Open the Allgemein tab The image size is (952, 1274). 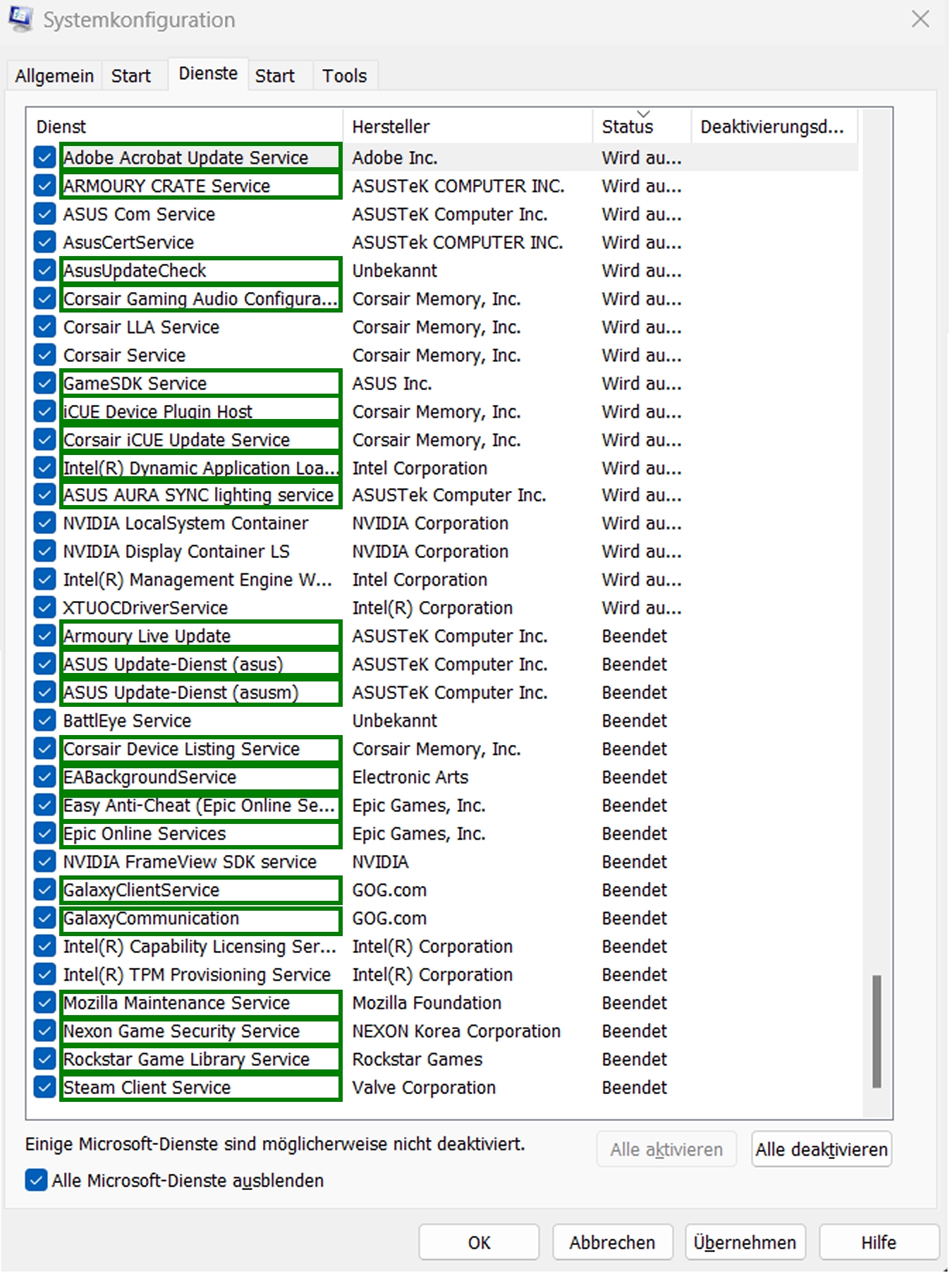click(x=54, y=75)
